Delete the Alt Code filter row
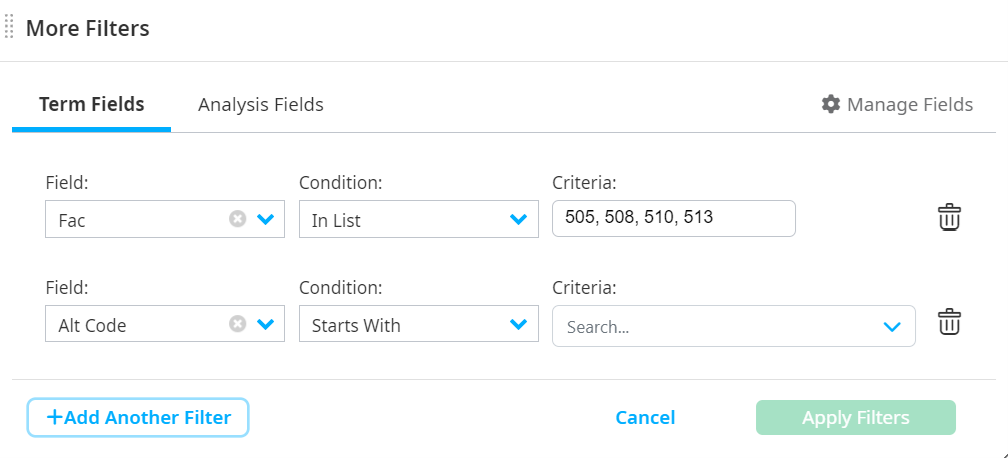The width and height of the screenshot is (1008, 458). (949, 322)
